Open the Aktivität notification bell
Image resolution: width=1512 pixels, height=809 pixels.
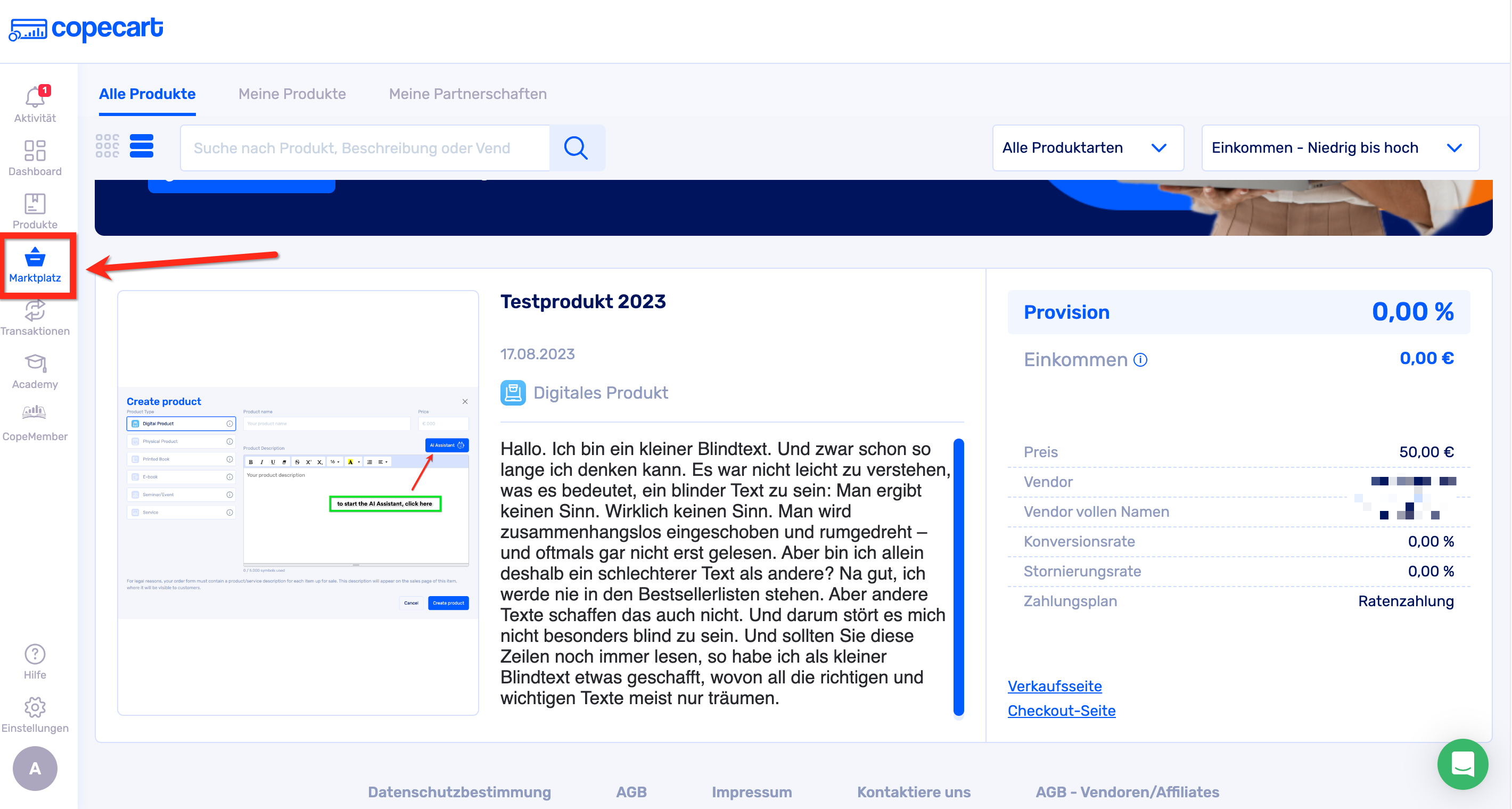coord(35,97)
